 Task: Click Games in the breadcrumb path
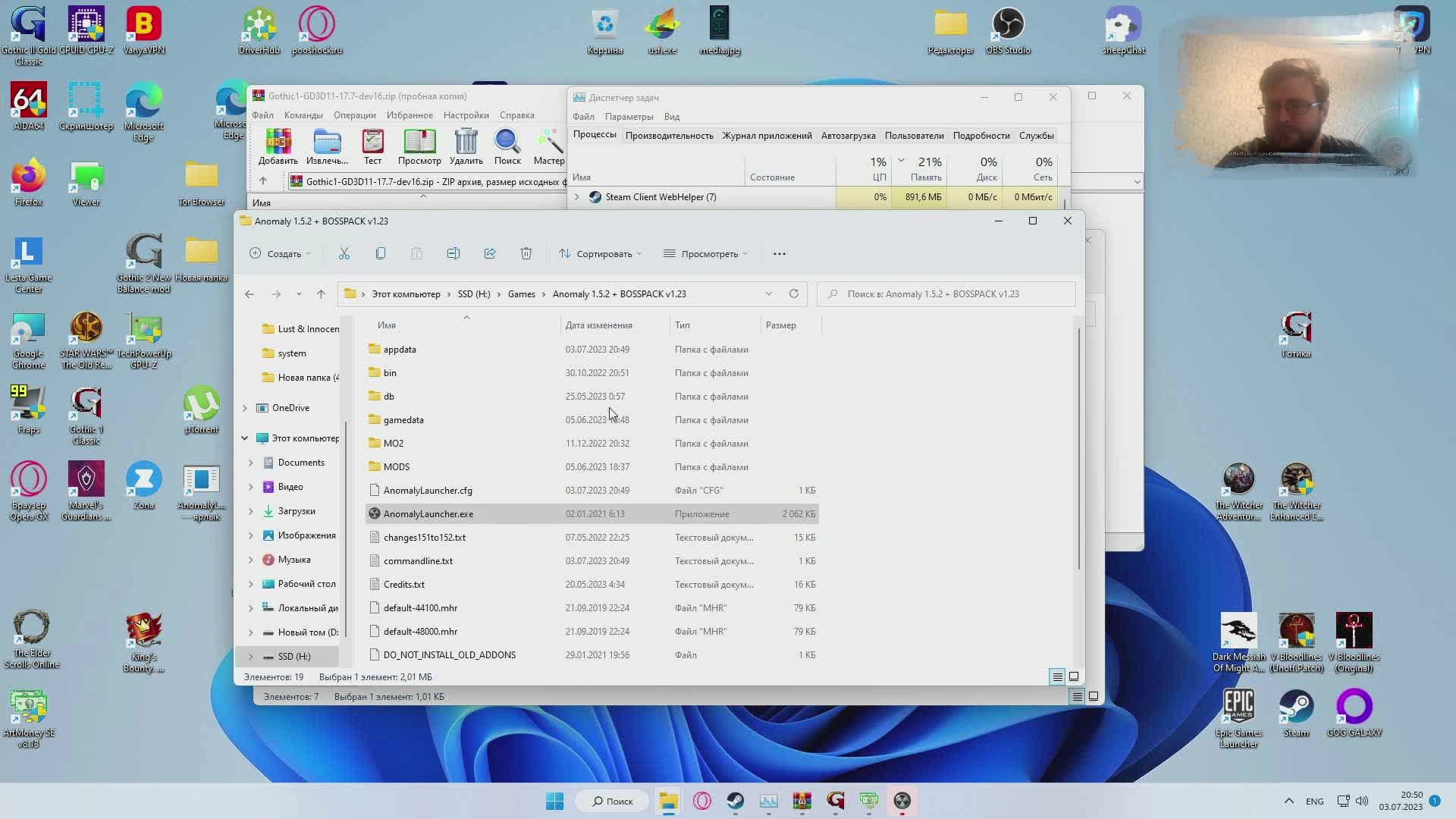[521, 294]
